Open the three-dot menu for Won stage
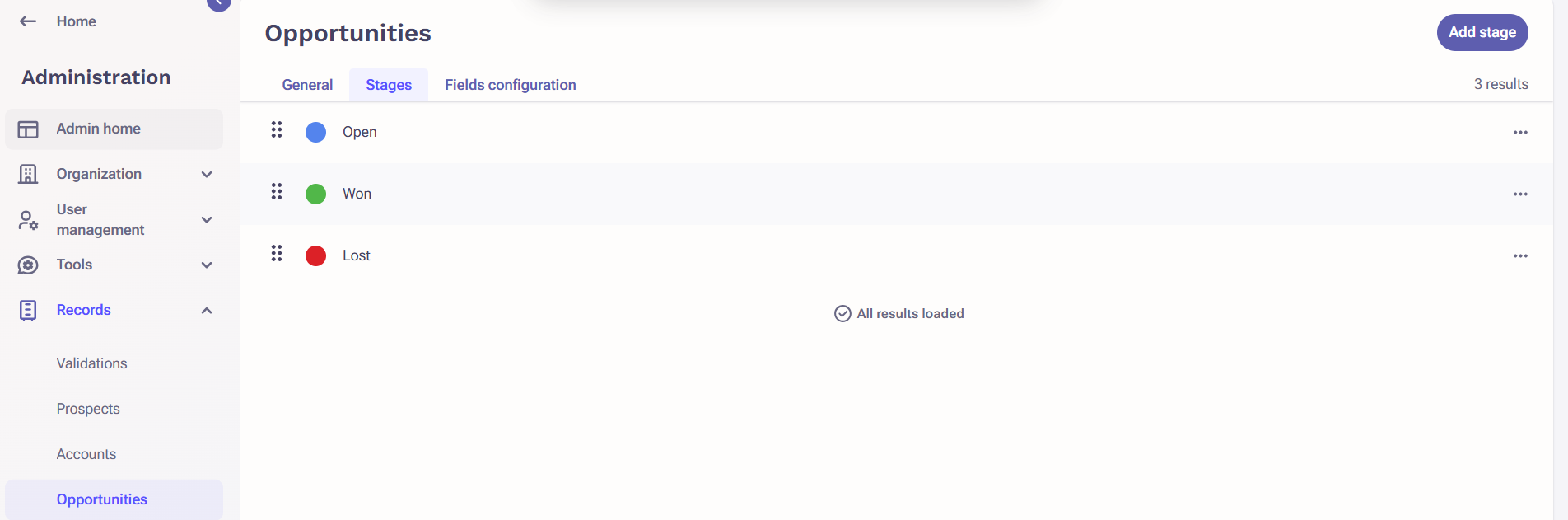1568x520 pixels. point(1520,194)
